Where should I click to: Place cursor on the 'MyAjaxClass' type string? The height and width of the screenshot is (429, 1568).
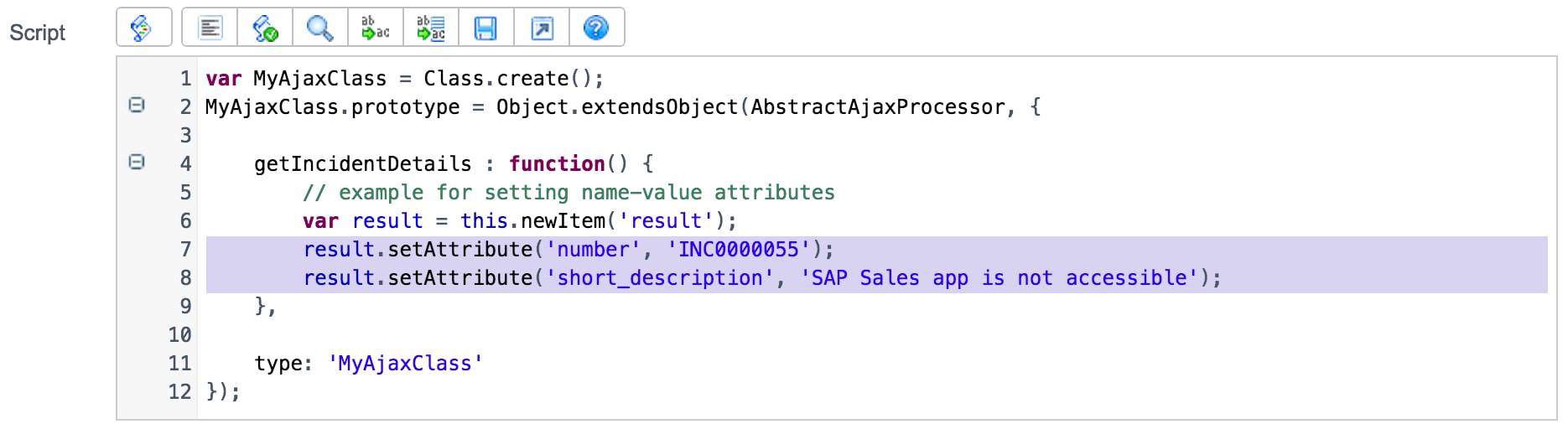(405, 364)
